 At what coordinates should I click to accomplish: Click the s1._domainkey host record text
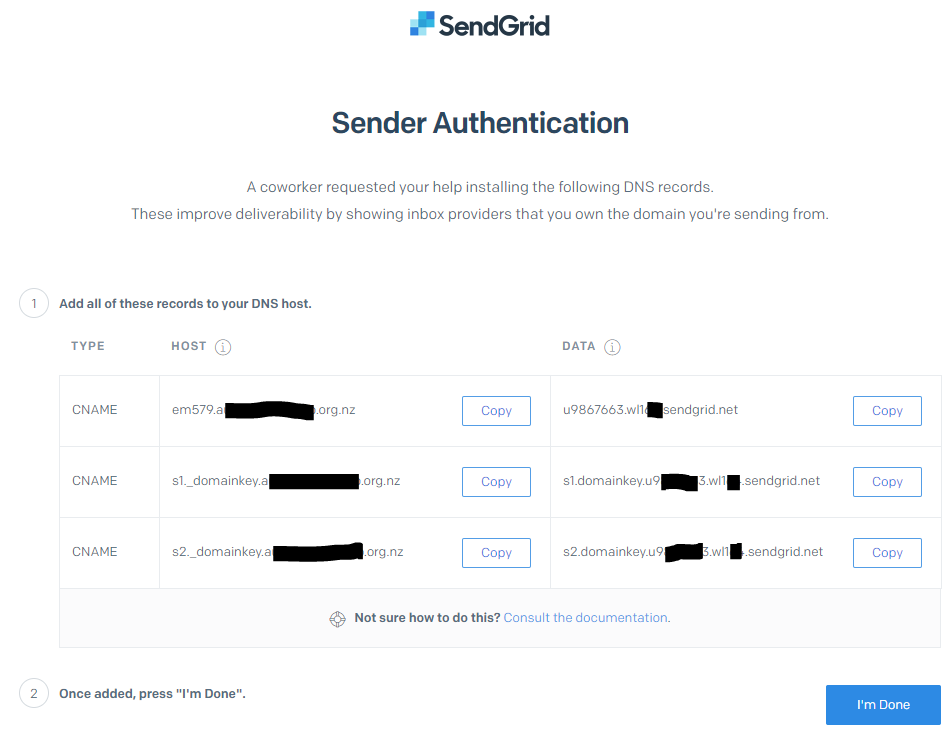(285, 481)
